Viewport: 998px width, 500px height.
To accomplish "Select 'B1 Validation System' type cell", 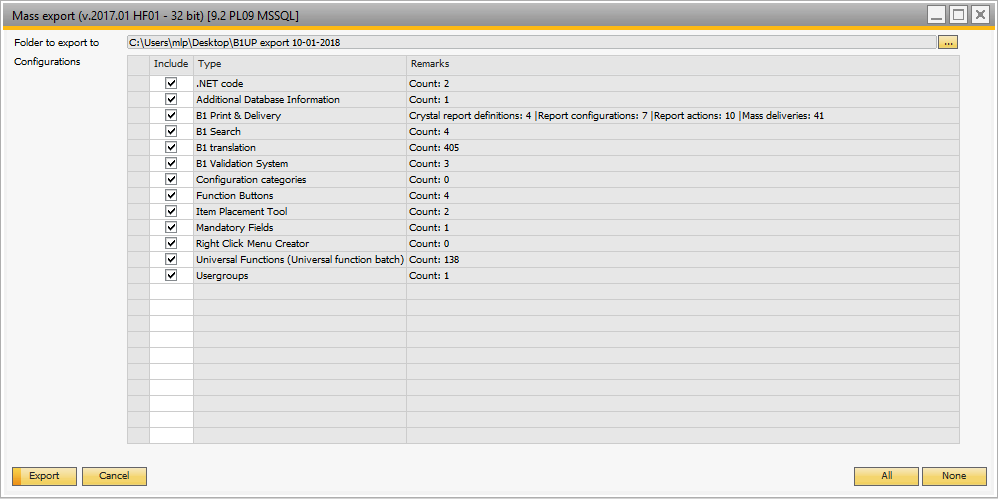I will [x=300, y=163].
